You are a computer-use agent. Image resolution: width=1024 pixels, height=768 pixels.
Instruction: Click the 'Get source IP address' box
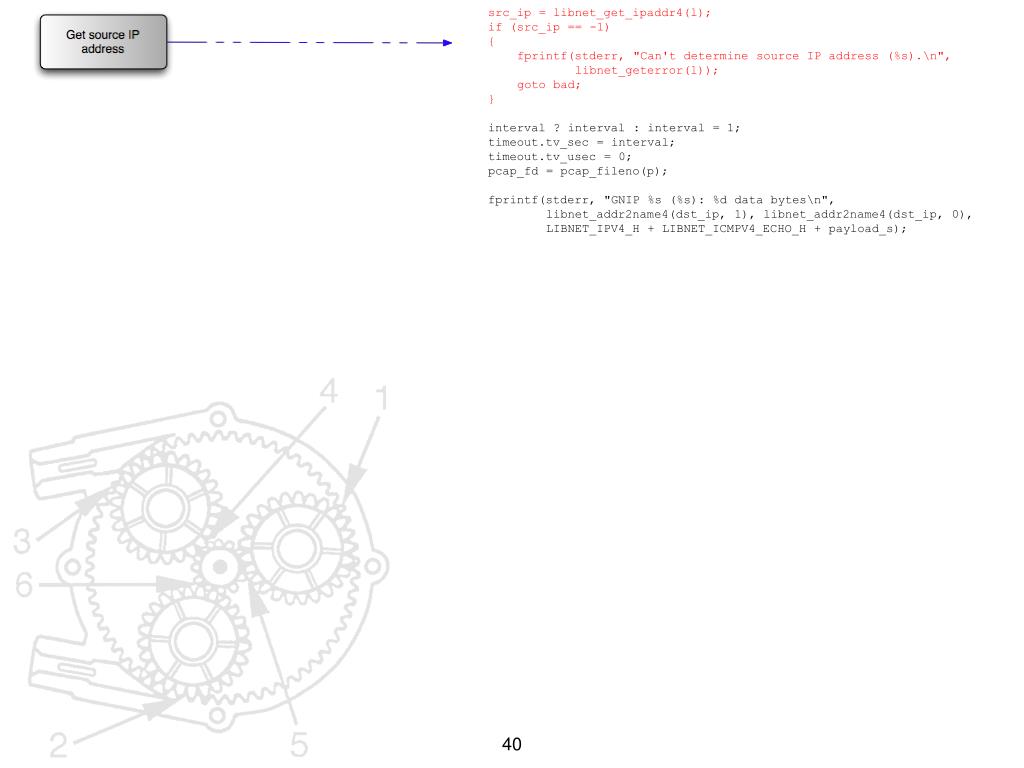[103, 42]
